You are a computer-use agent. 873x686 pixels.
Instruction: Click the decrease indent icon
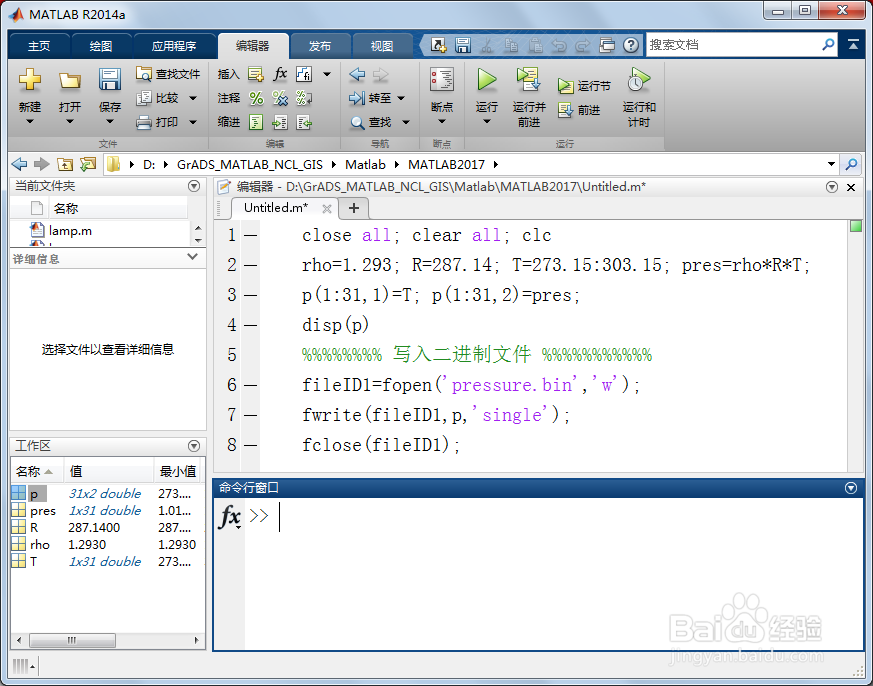click(x=304, y=122)
